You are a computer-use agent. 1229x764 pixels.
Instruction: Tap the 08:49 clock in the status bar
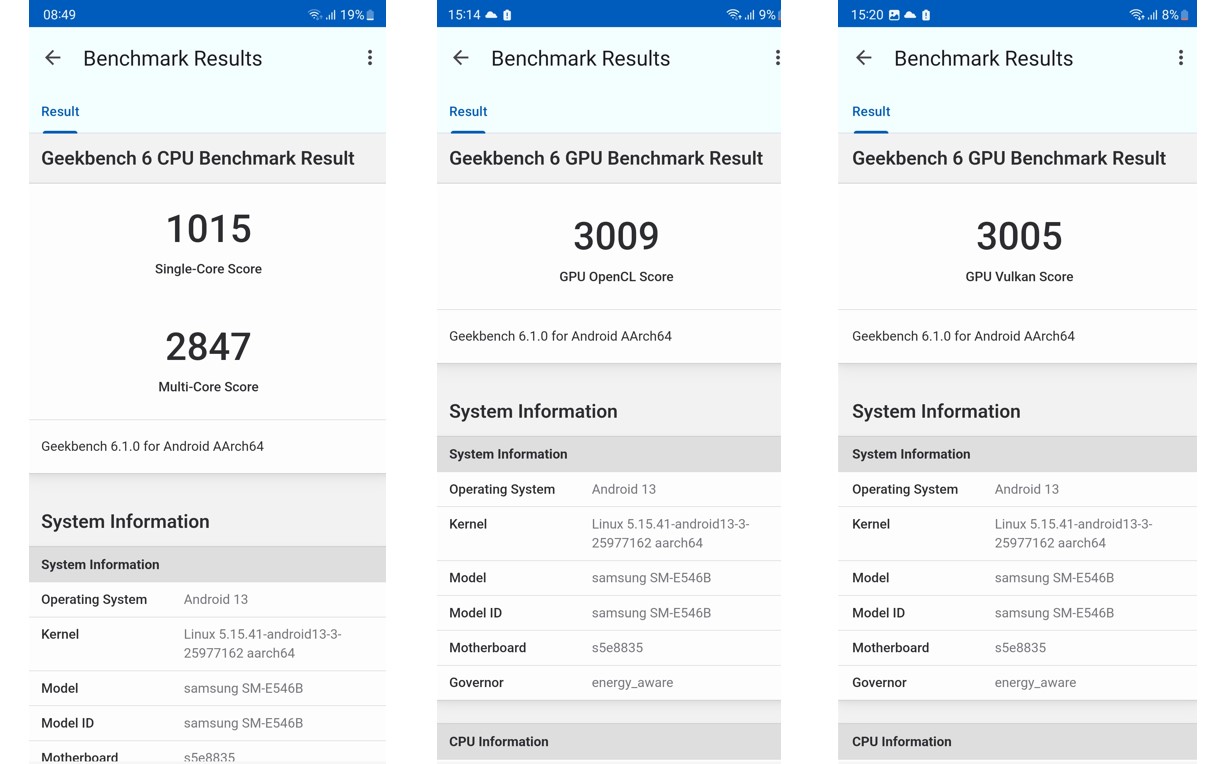click(59, 15)
